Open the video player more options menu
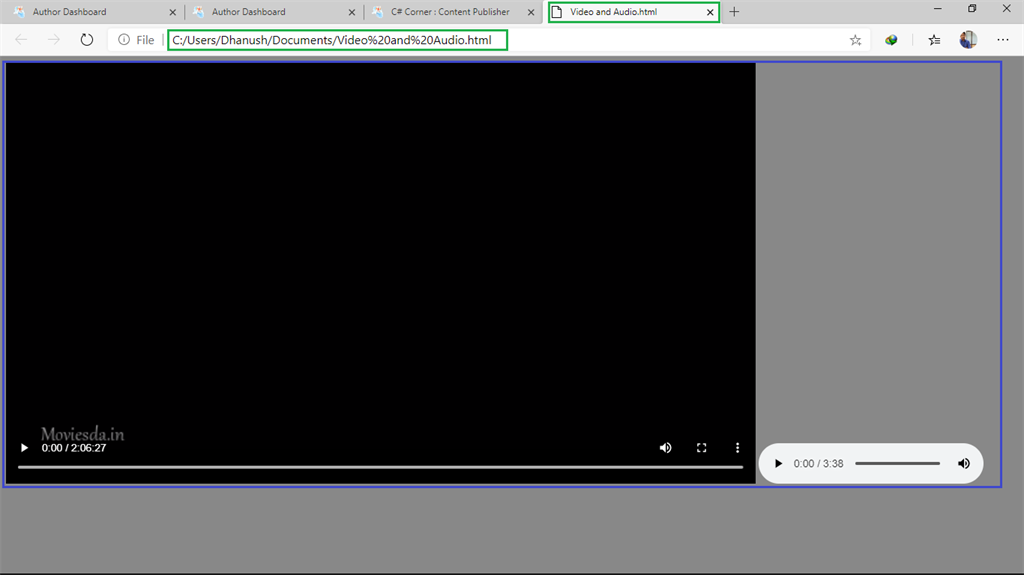Screen dimensions: 1024x575 [737, 448]
